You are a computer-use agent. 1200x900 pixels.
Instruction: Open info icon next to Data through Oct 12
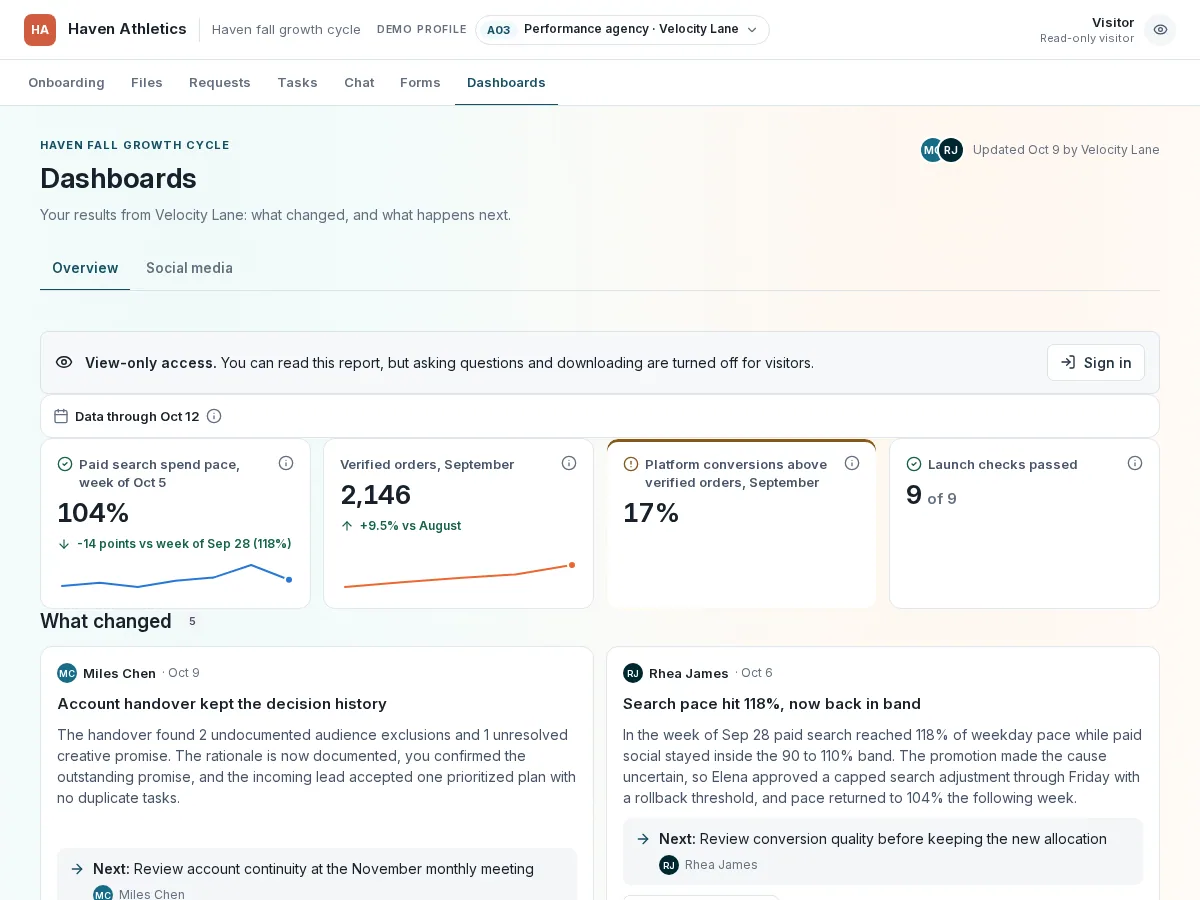tap(214, 416)
